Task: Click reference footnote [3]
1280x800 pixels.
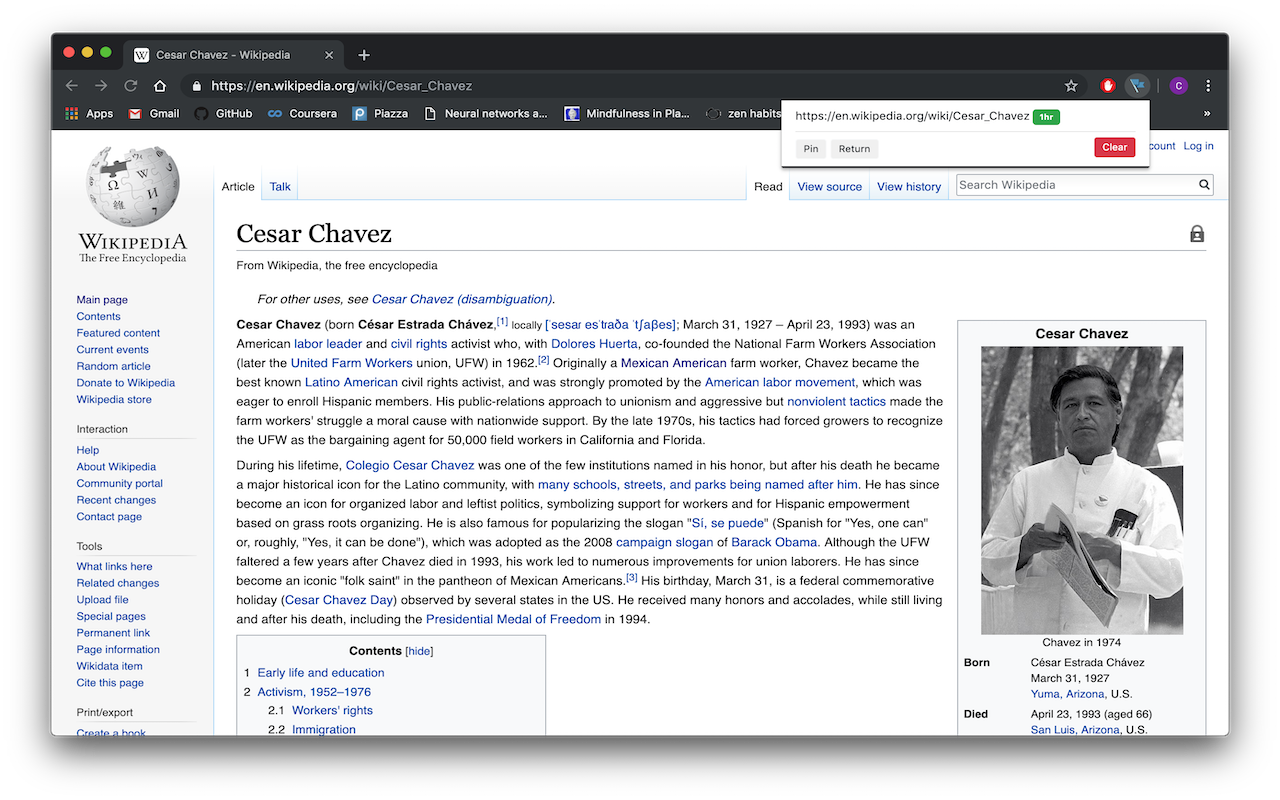Action: [631, 577]
